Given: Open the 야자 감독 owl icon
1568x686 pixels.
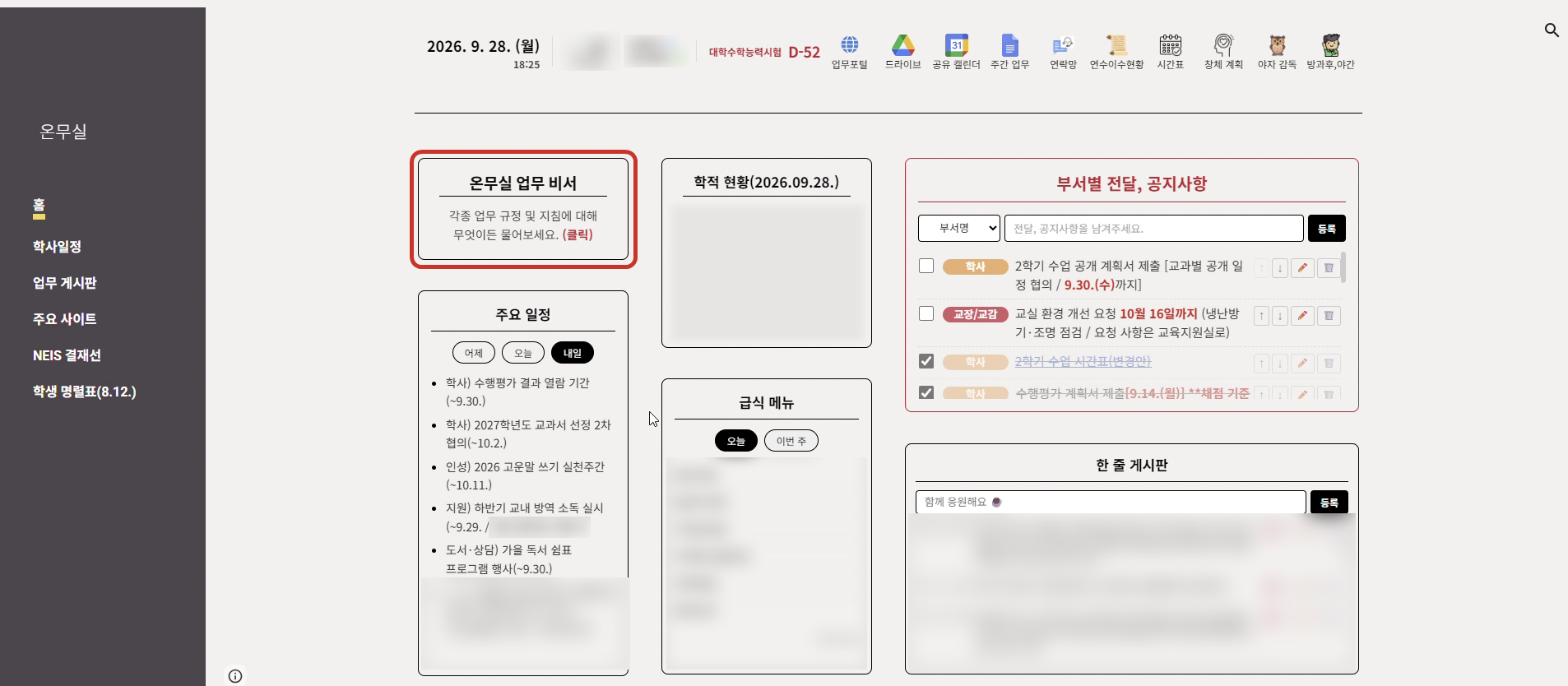Looking at the screenshot, I should click(x=1277, y=44).
